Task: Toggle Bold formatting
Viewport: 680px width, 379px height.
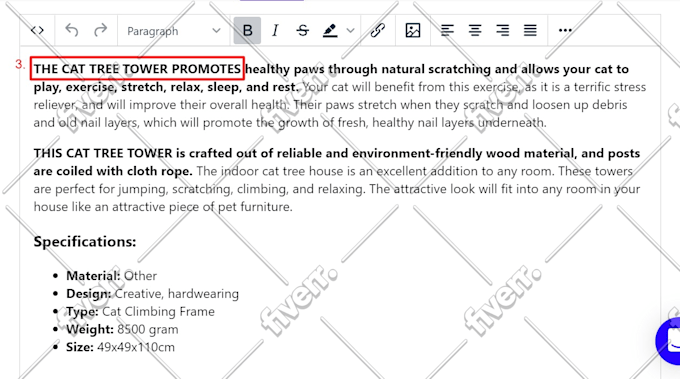Action: (247, 30)
